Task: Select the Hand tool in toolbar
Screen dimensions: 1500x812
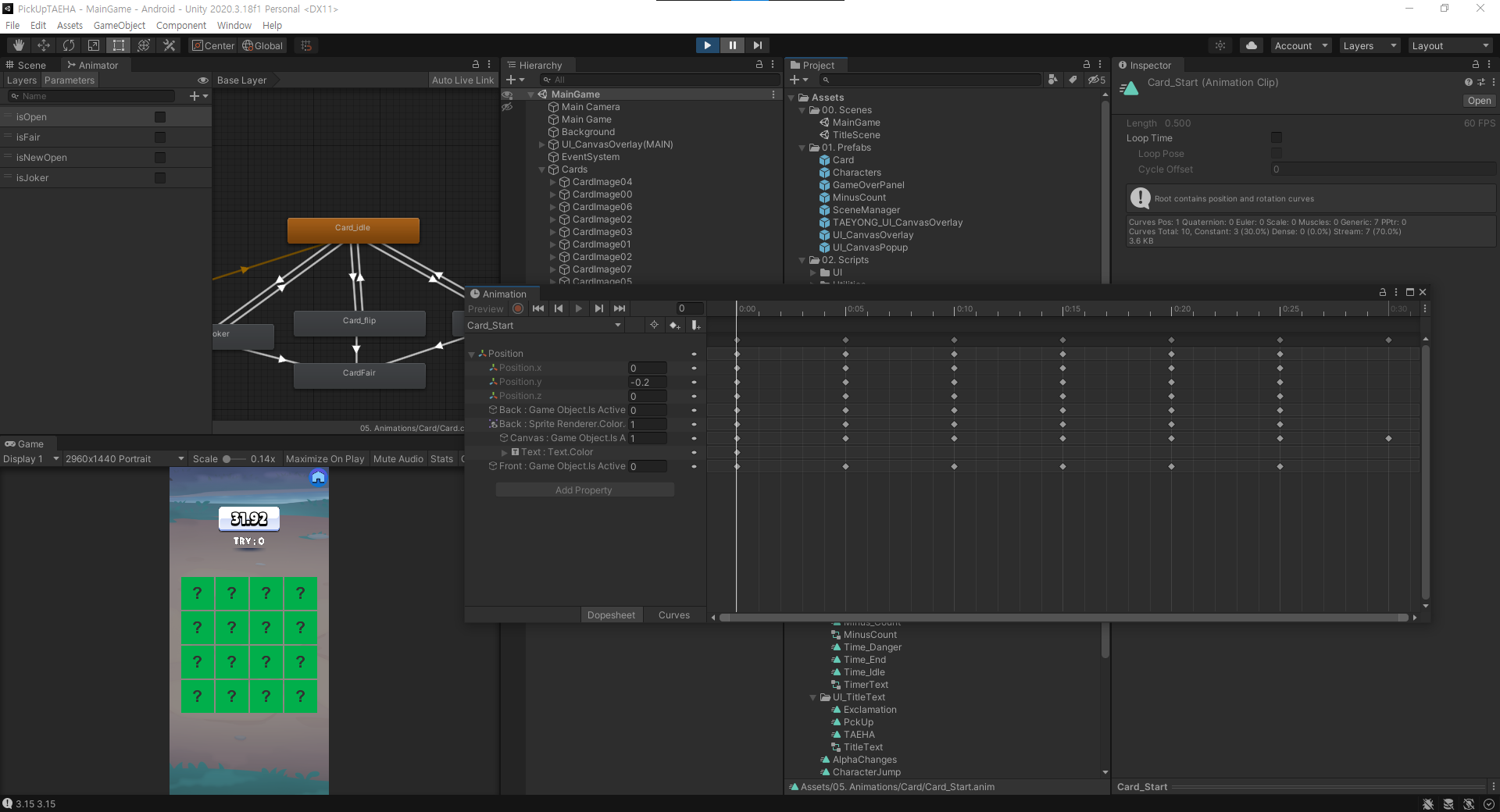Action: click(x=19, y=45)
